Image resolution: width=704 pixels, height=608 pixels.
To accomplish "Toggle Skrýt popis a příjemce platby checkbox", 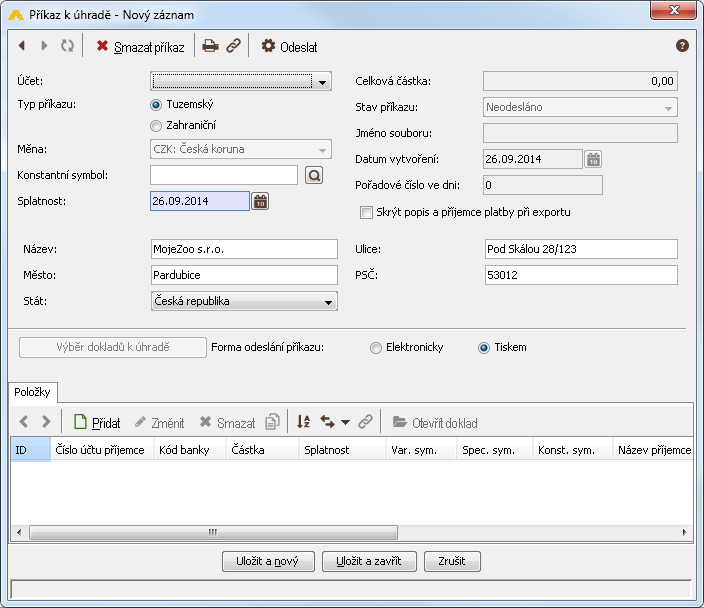I will (366, 212).
